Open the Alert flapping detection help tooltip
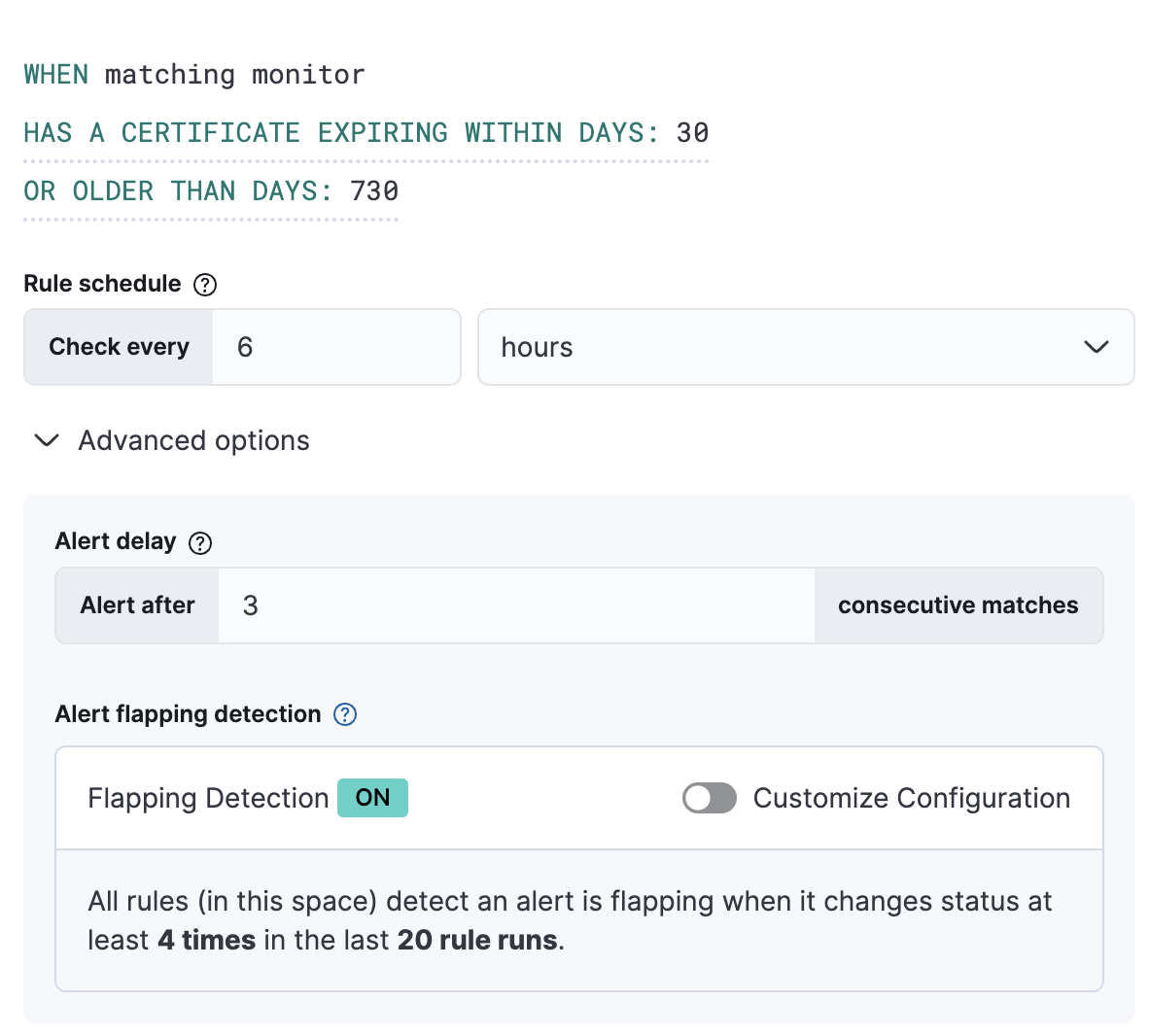Image resolution: width=1149 pixels, height=1036 pixels. coord(343,714)
